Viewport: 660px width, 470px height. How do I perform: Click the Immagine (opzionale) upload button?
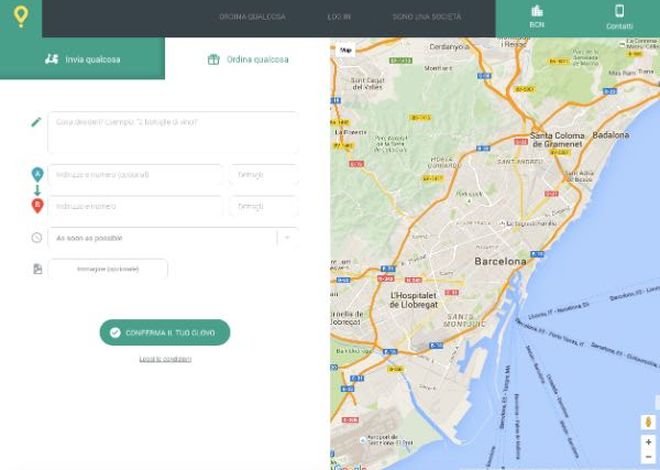pyautogui.click(x=108, y=269)
